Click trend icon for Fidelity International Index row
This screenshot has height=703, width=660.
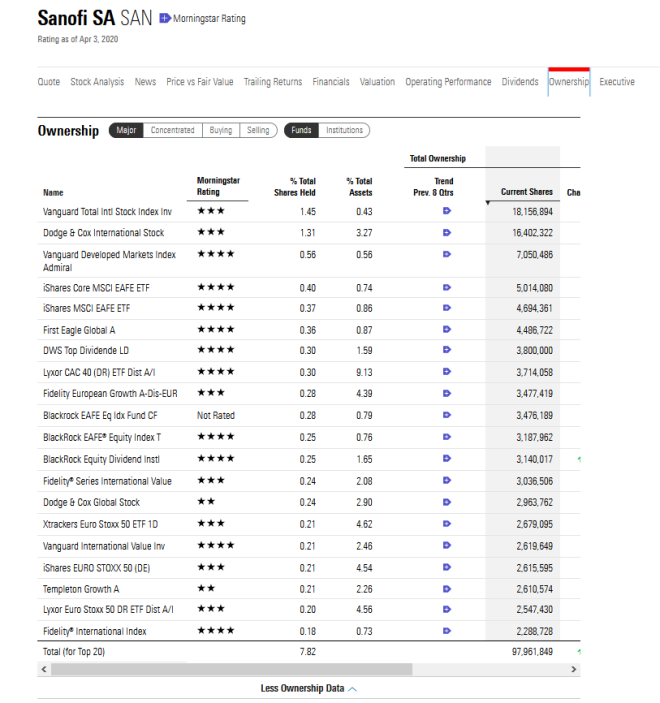click(x=446, y=631)
